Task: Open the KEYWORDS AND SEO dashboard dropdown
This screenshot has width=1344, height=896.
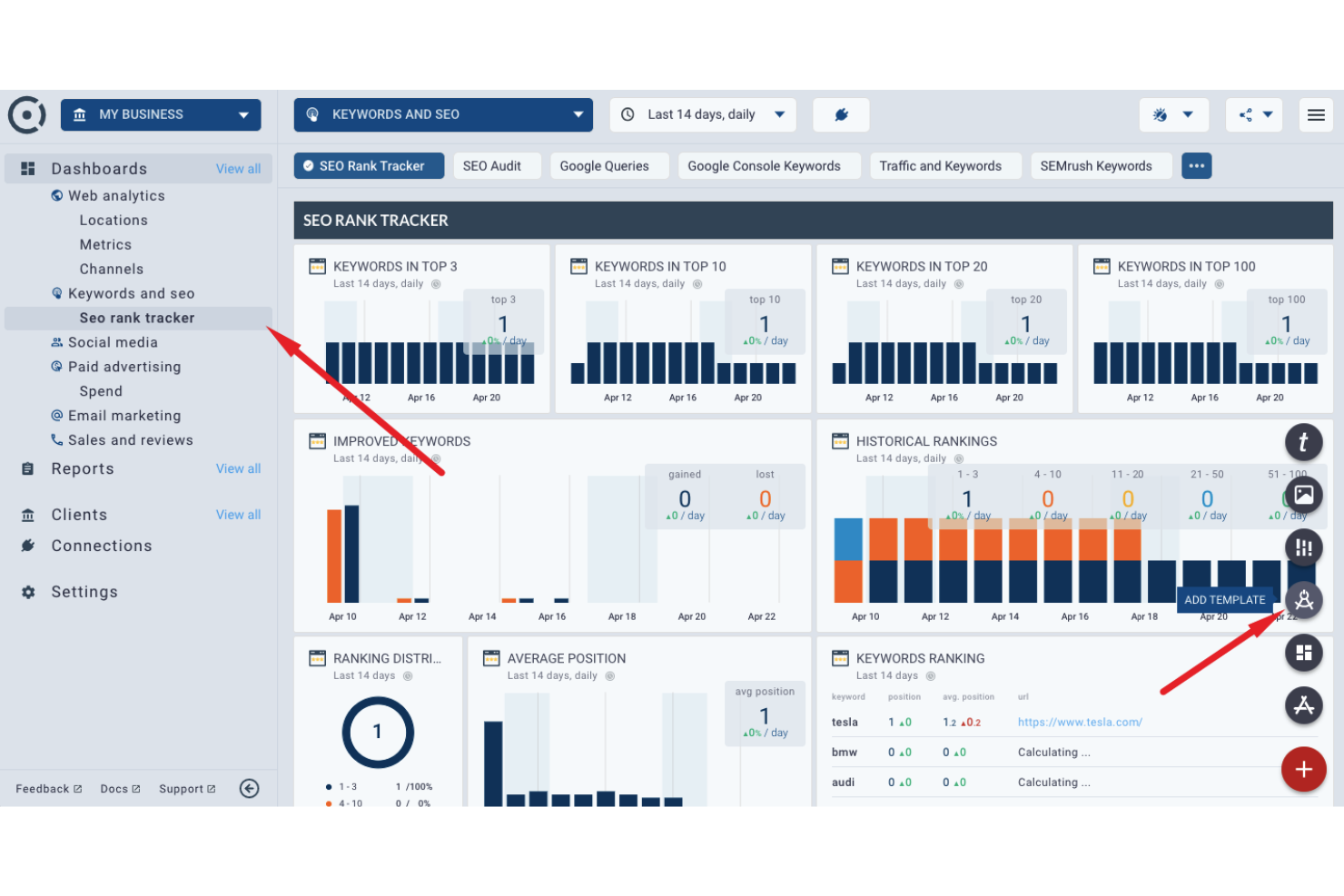Action: pos(442,114)
